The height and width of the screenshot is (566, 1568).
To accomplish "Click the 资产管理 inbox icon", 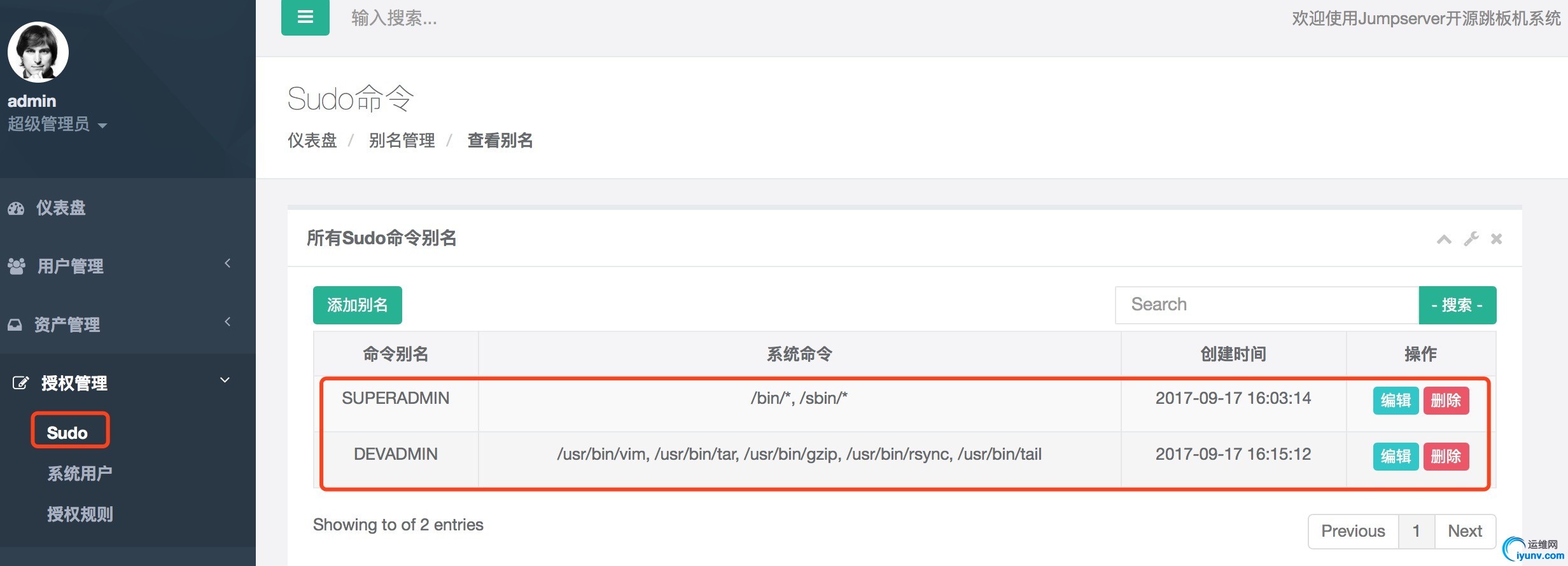I will pos(15,324).
